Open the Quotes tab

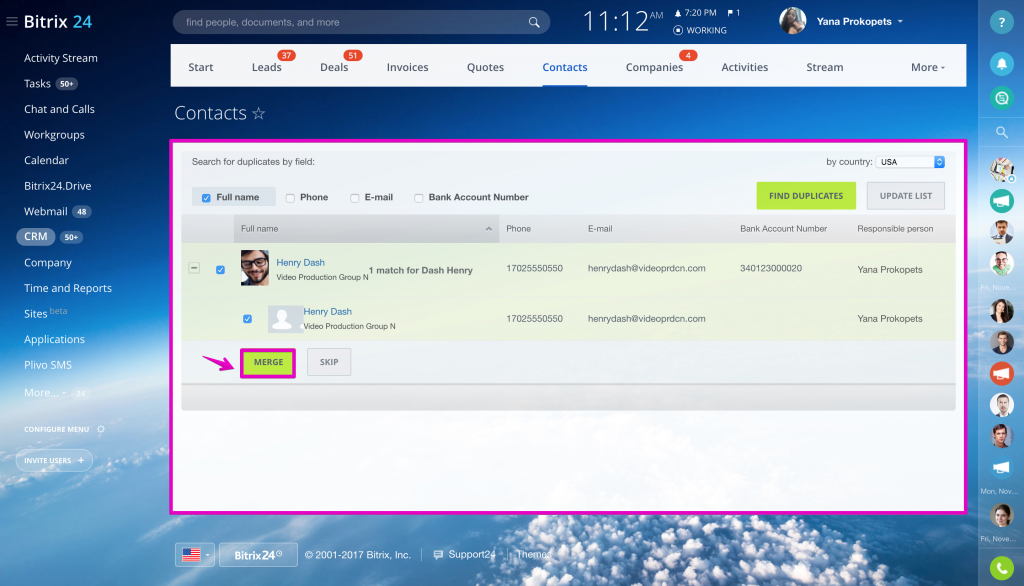[485, 67]
